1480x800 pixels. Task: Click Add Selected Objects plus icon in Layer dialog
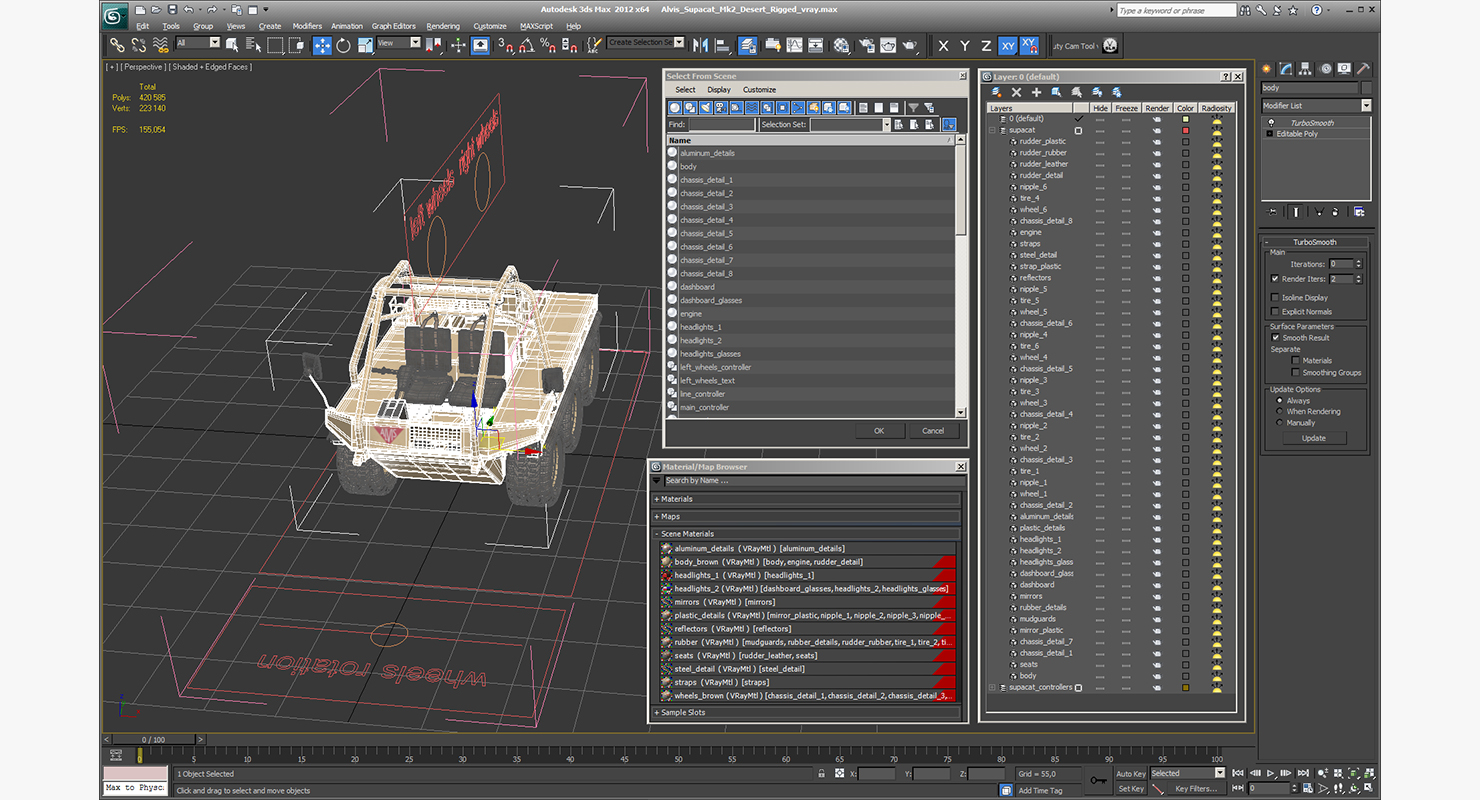pos(1036,92)
